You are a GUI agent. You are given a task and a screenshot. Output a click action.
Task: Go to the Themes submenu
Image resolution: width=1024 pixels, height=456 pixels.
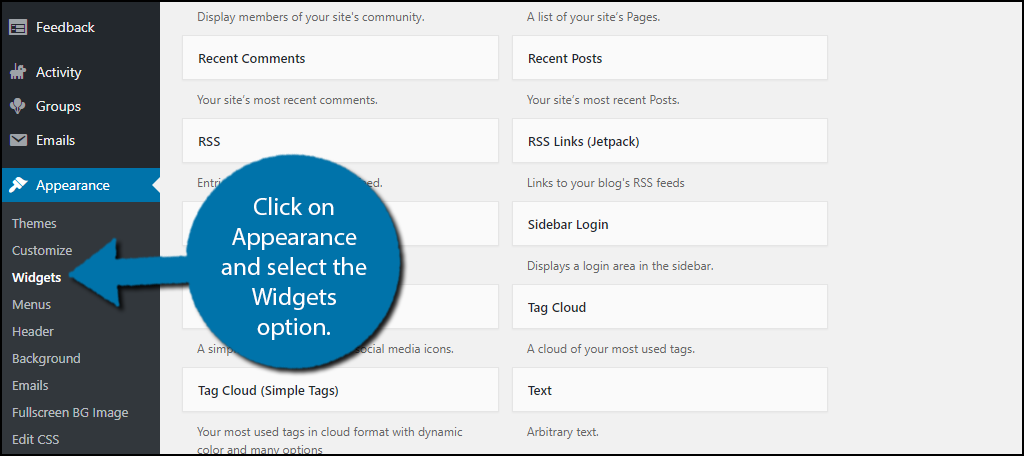[34, 223]
